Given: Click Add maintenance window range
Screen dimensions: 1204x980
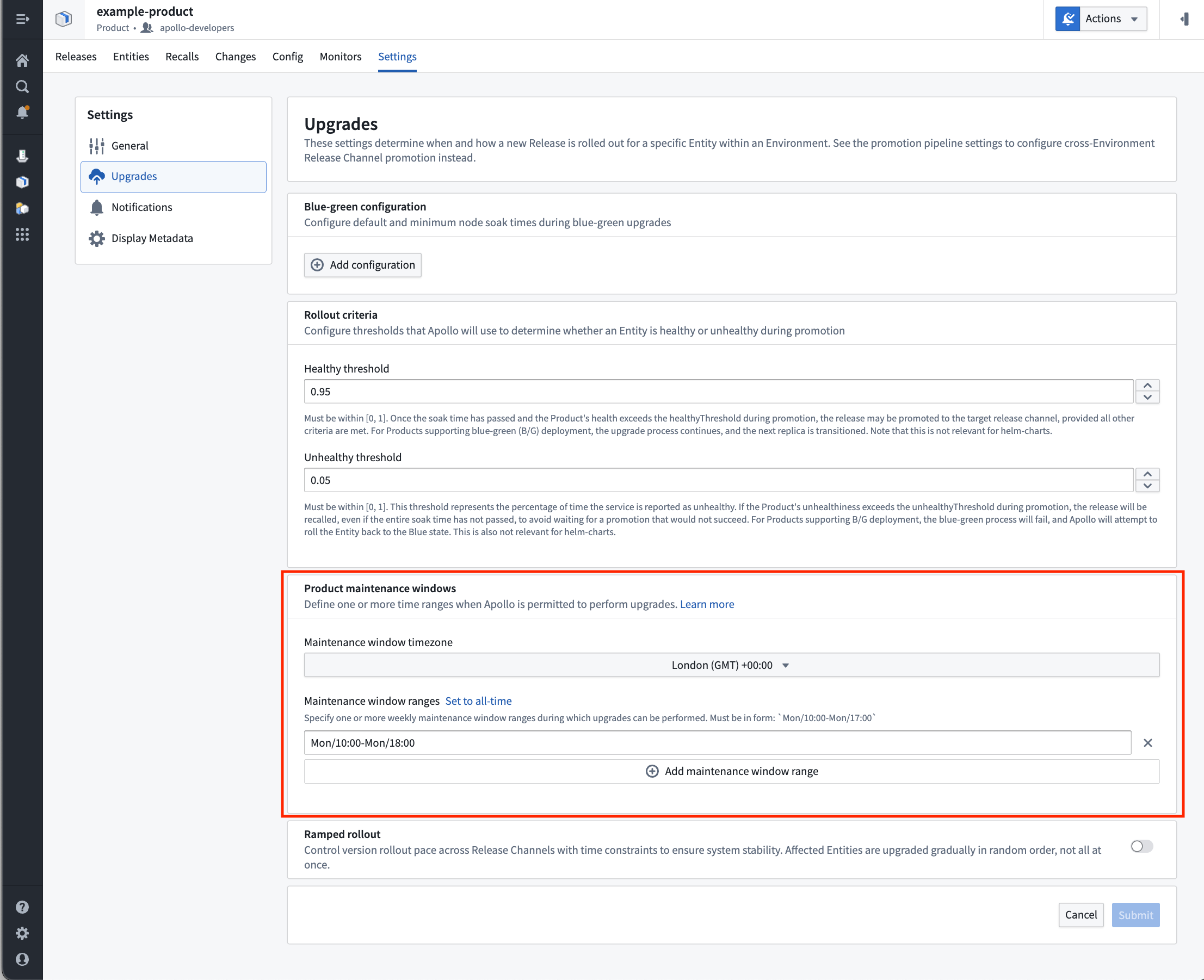Looking at the screenshot, I should [731, 771].
